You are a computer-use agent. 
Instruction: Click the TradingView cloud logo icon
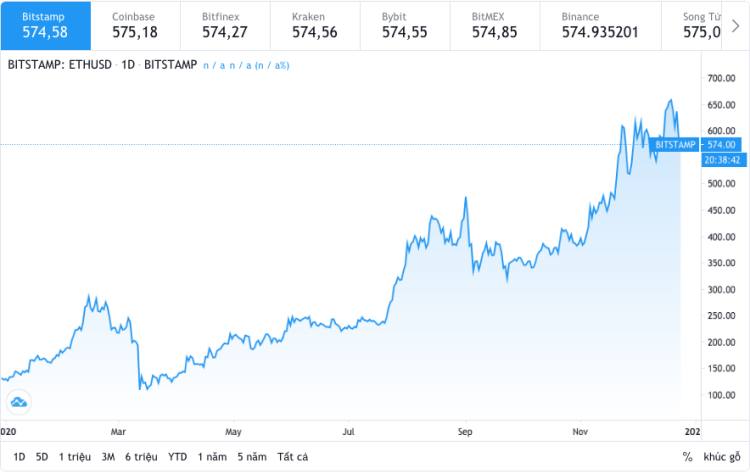(19, 403)
